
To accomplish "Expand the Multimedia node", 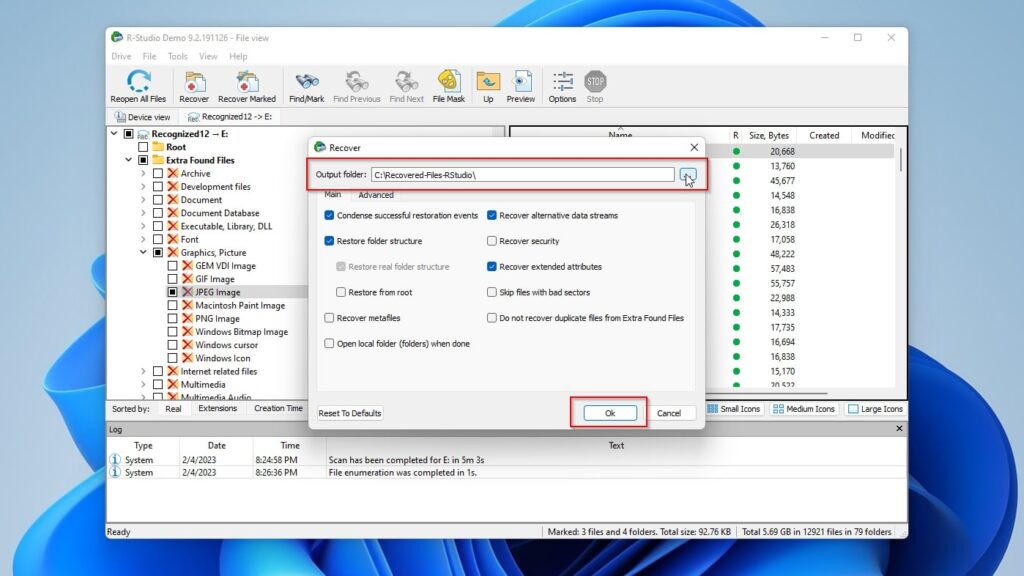I will [x=143, y=384].
